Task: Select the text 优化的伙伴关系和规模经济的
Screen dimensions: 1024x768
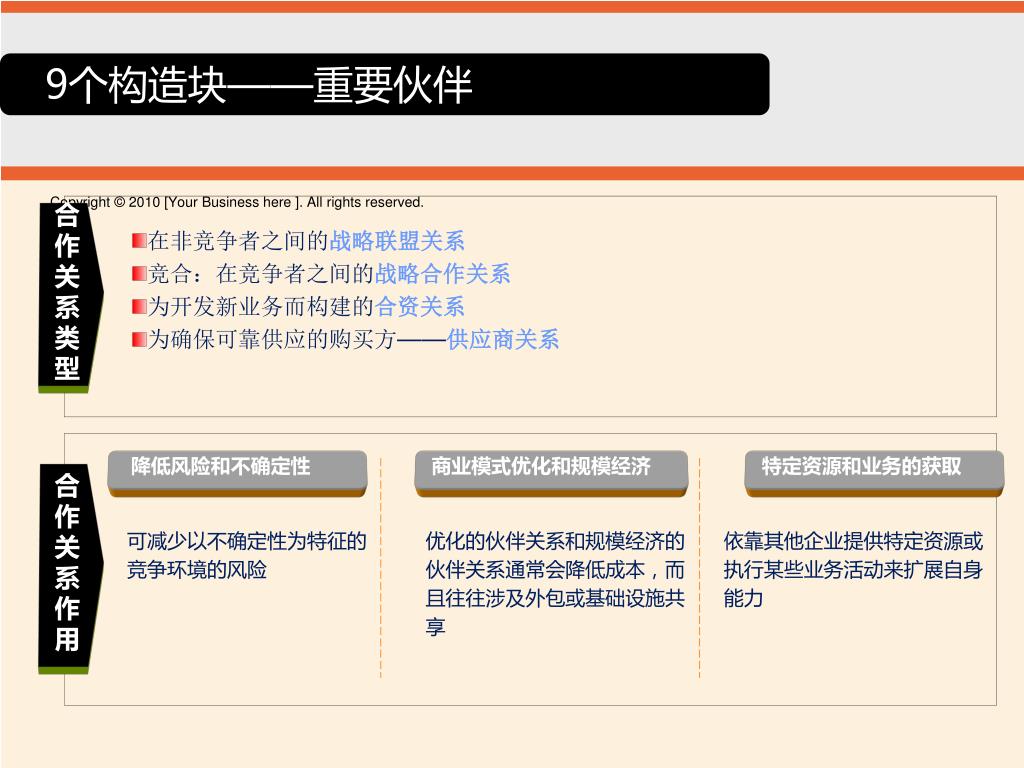Action: 555,541
